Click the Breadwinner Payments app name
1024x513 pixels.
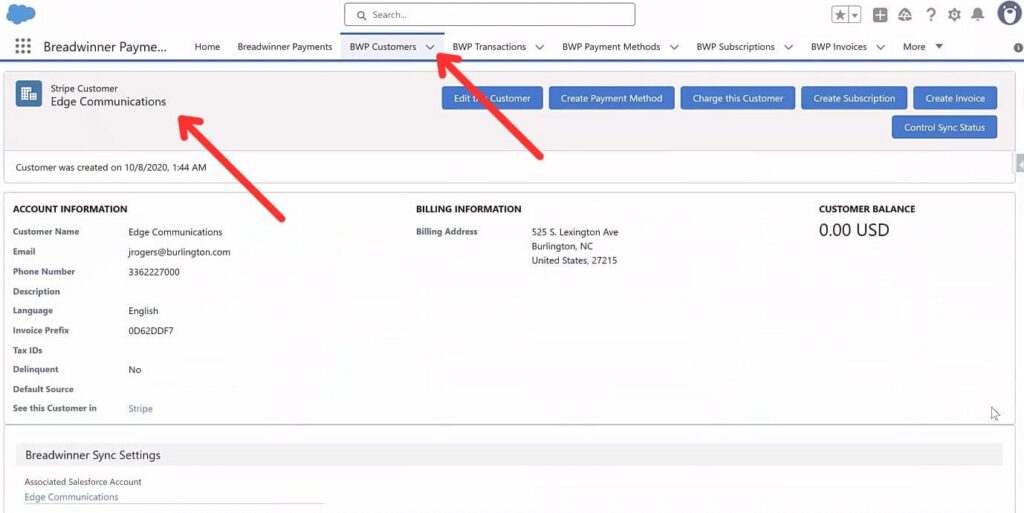click(x=105, y=47)
